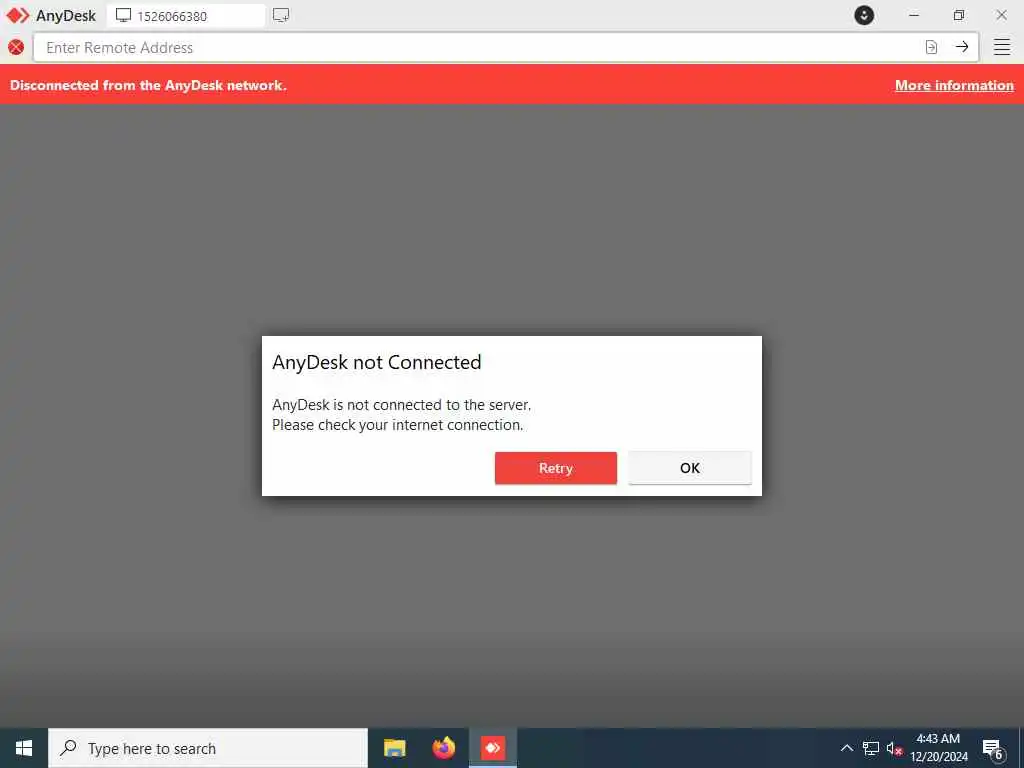Open the hamburger main menu
Screen dimensions: 1024x768
pyautogui.click(x=1002, y=47)
